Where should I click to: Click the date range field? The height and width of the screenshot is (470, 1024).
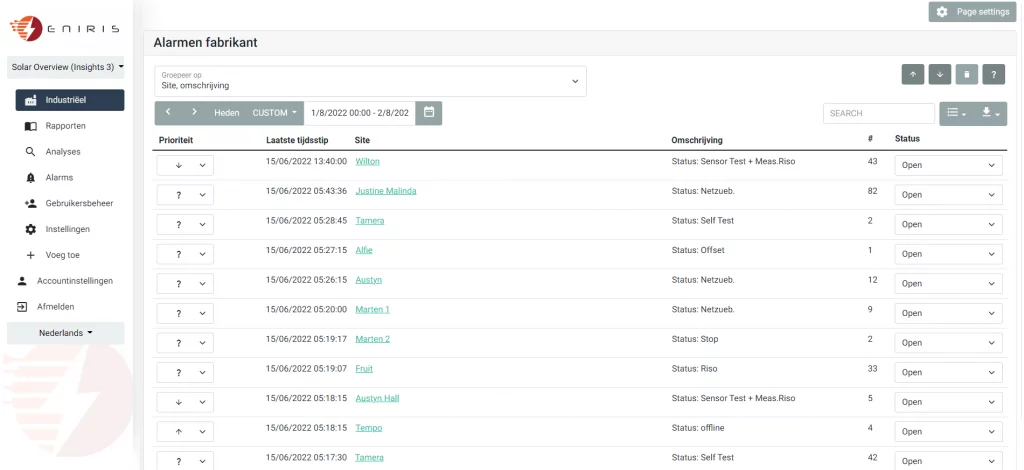coord(360,113)
